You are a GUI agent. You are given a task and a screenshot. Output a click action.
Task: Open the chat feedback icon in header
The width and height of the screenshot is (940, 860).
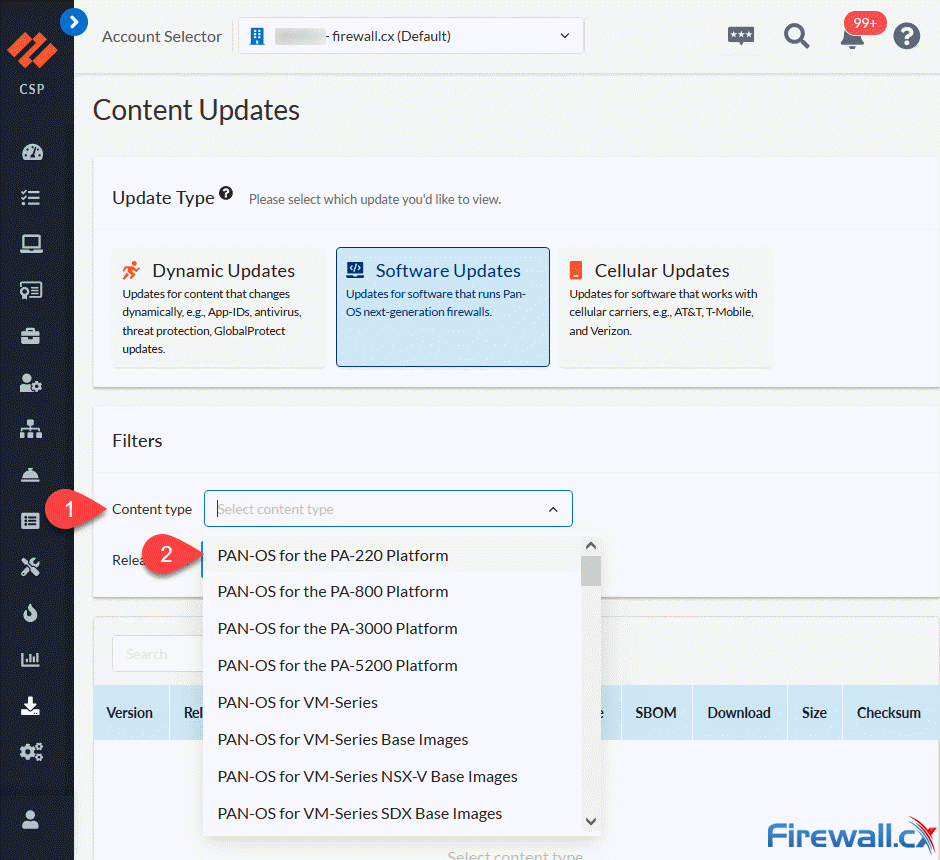pos(741,36)
